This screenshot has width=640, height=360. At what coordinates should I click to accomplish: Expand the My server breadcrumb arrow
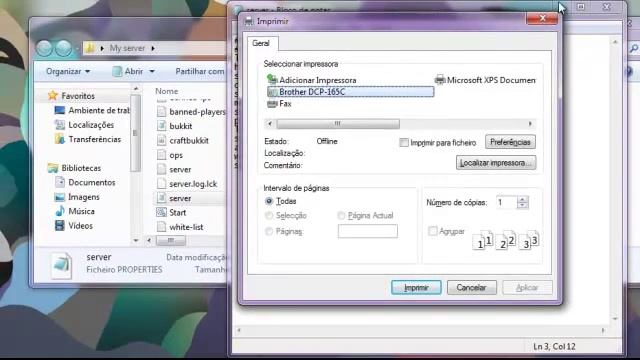153,48
